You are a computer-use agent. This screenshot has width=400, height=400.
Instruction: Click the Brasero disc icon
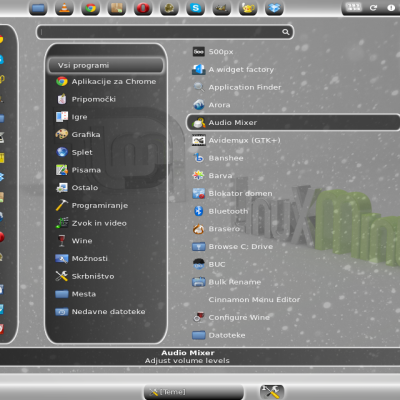(x=199, y=229)
